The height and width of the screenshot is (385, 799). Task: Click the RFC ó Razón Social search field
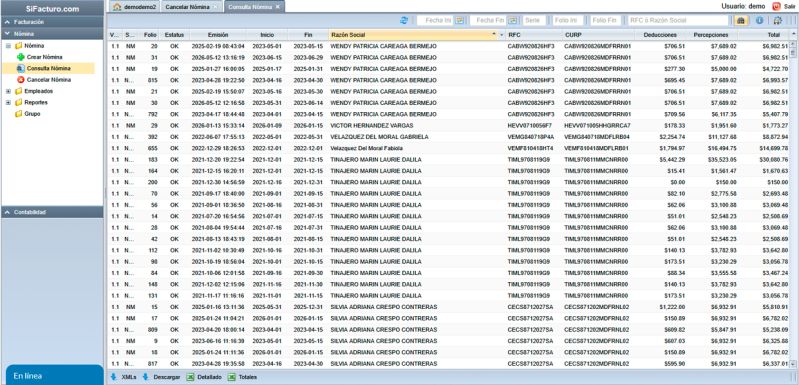(678, 20)
